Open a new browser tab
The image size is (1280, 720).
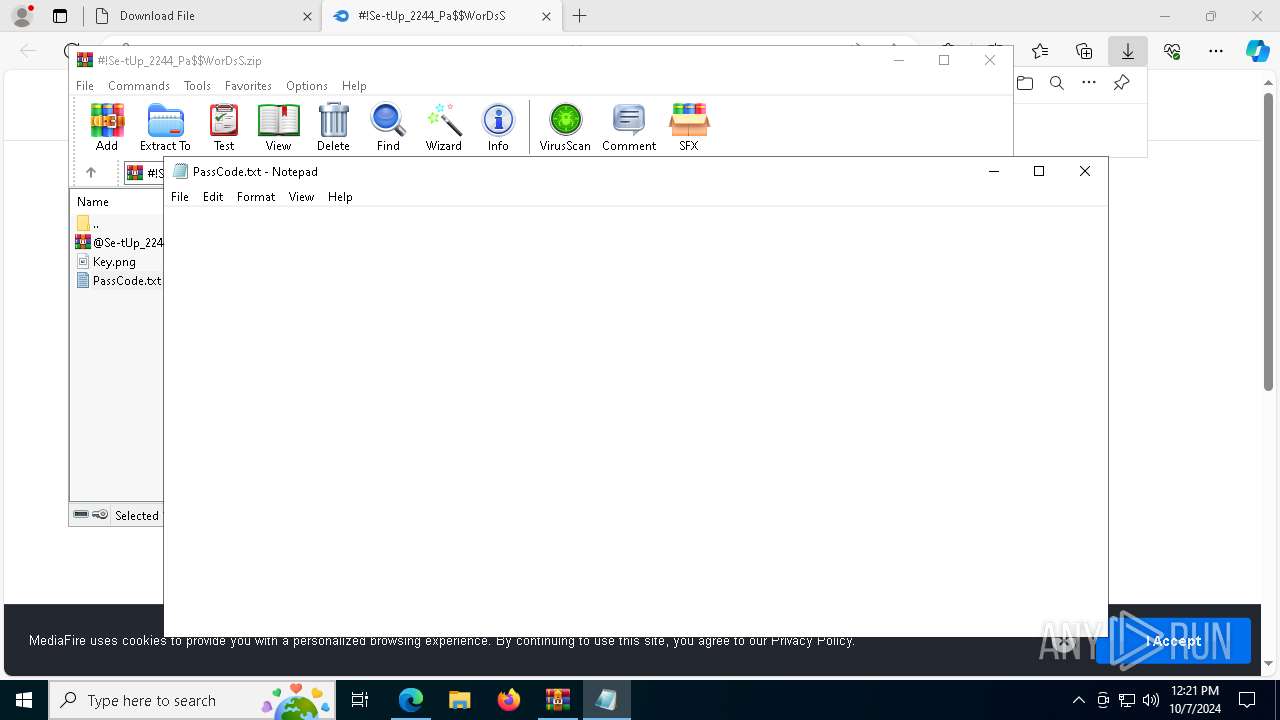tap(579, 16)
